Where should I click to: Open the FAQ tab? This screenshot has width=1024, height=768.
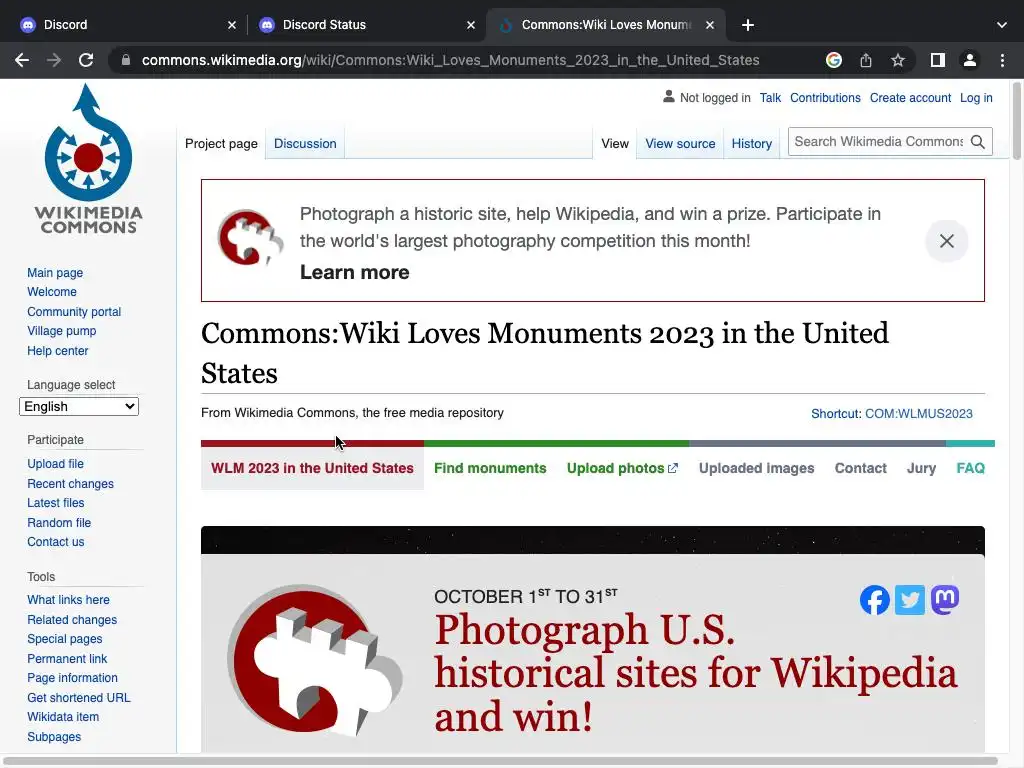click(x=970, y=468)
